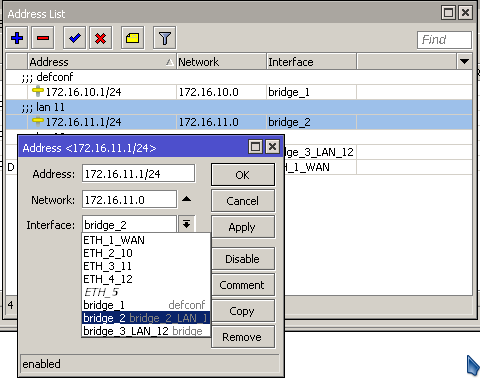Viewport: 480px width, 379px height.
Task: Remove selected address using the minus icon
Action: pyautogui.click(x=43, y=38)
